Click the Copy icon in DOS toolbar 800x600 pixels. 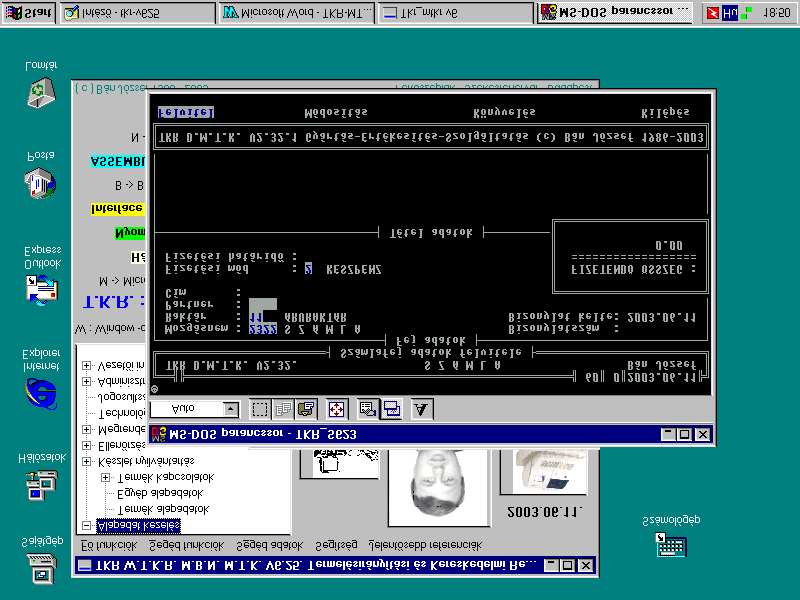pyautogui.click(x=282, y=409)
